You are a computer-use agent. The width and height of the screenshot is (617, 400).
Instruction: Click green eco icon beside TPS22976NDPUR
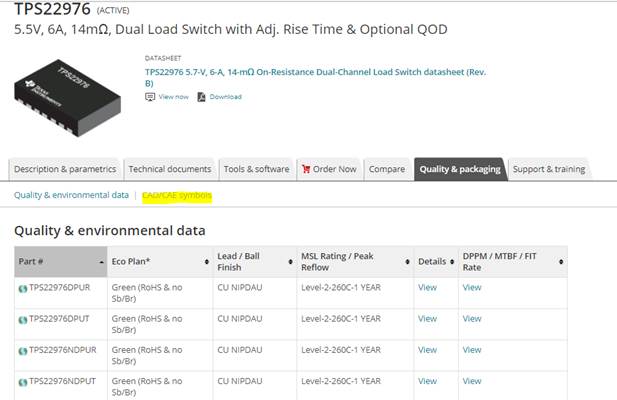(23, 351)
